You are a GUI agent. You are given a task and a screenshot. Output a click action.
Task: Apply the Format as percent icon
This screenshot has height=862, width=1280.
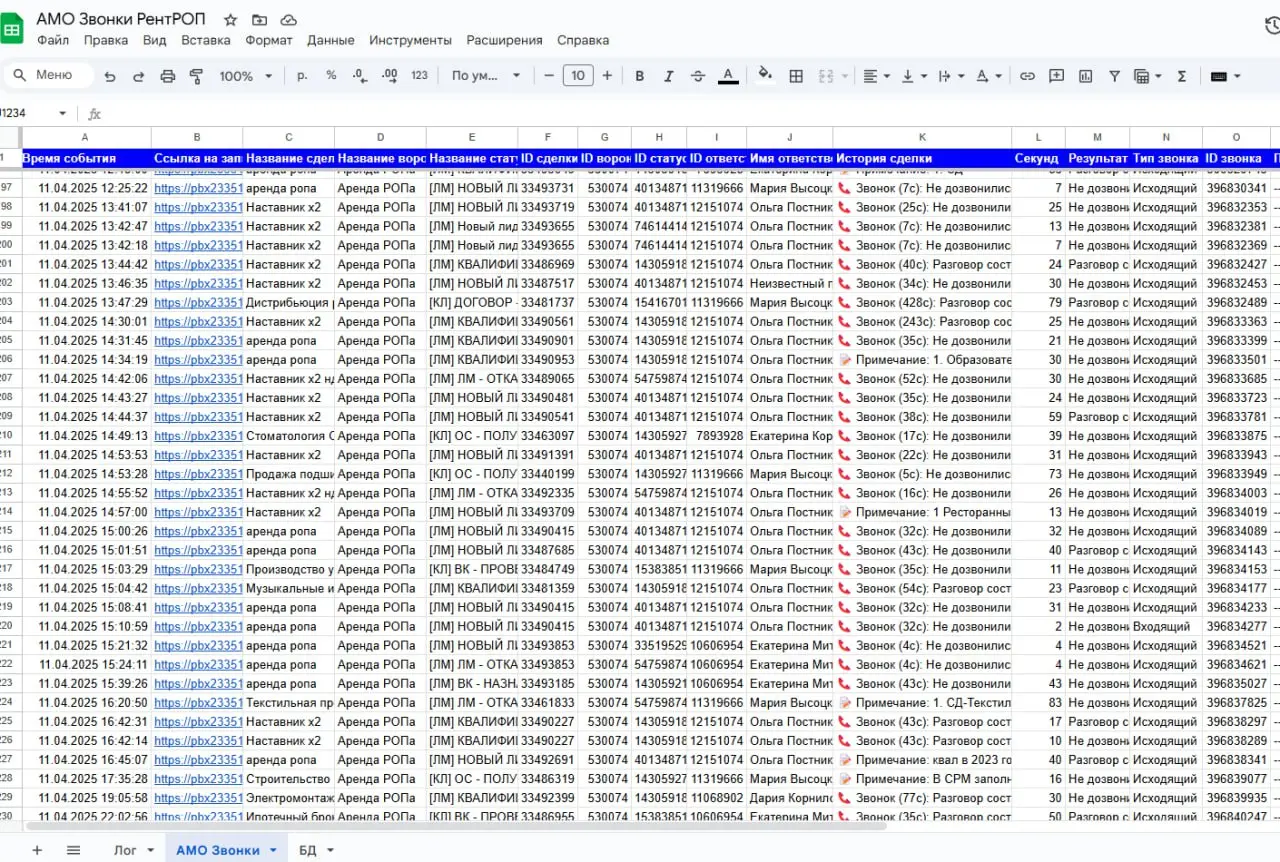point(331,75)
